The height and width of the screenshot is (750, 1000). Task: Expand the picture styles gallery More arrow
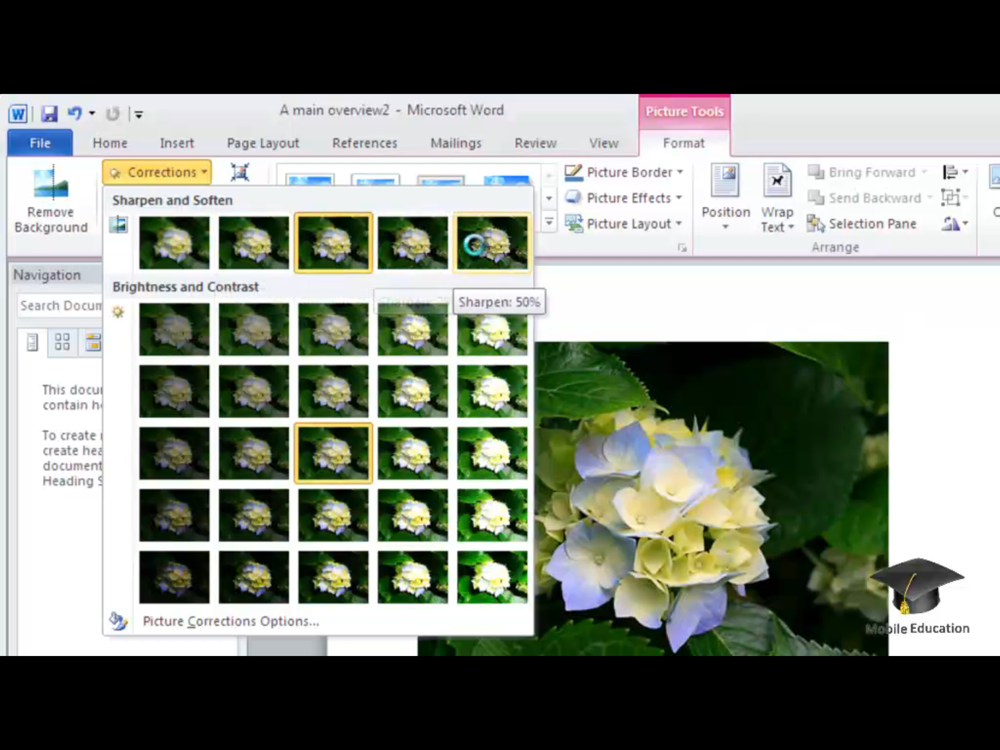(x=548, y=222)
